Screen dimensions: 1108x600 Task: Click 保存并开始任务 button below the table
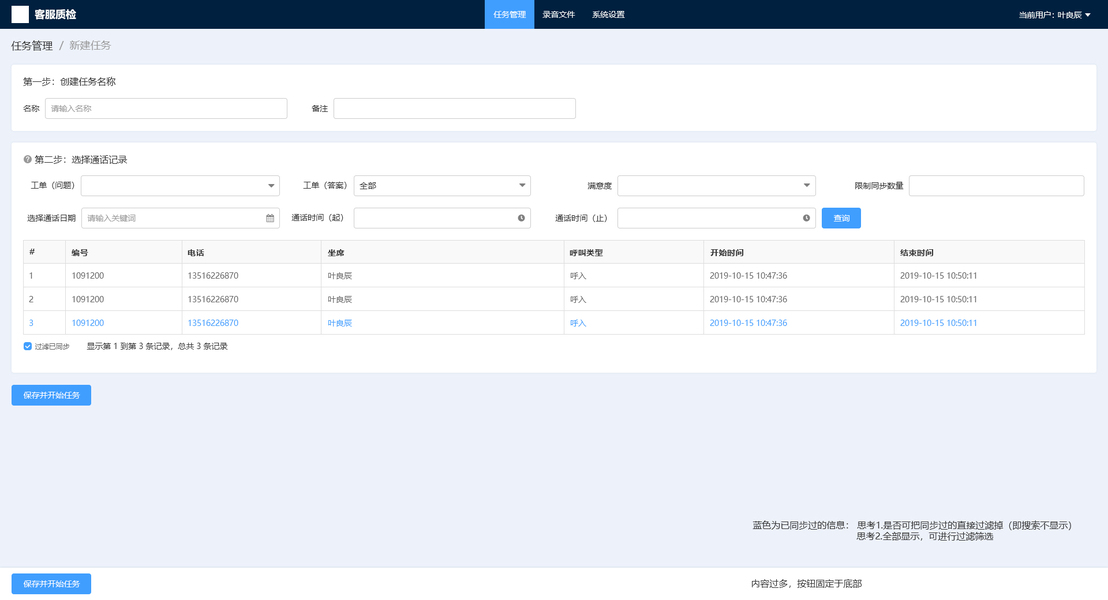pyautogui.click(x=52, y=396)
